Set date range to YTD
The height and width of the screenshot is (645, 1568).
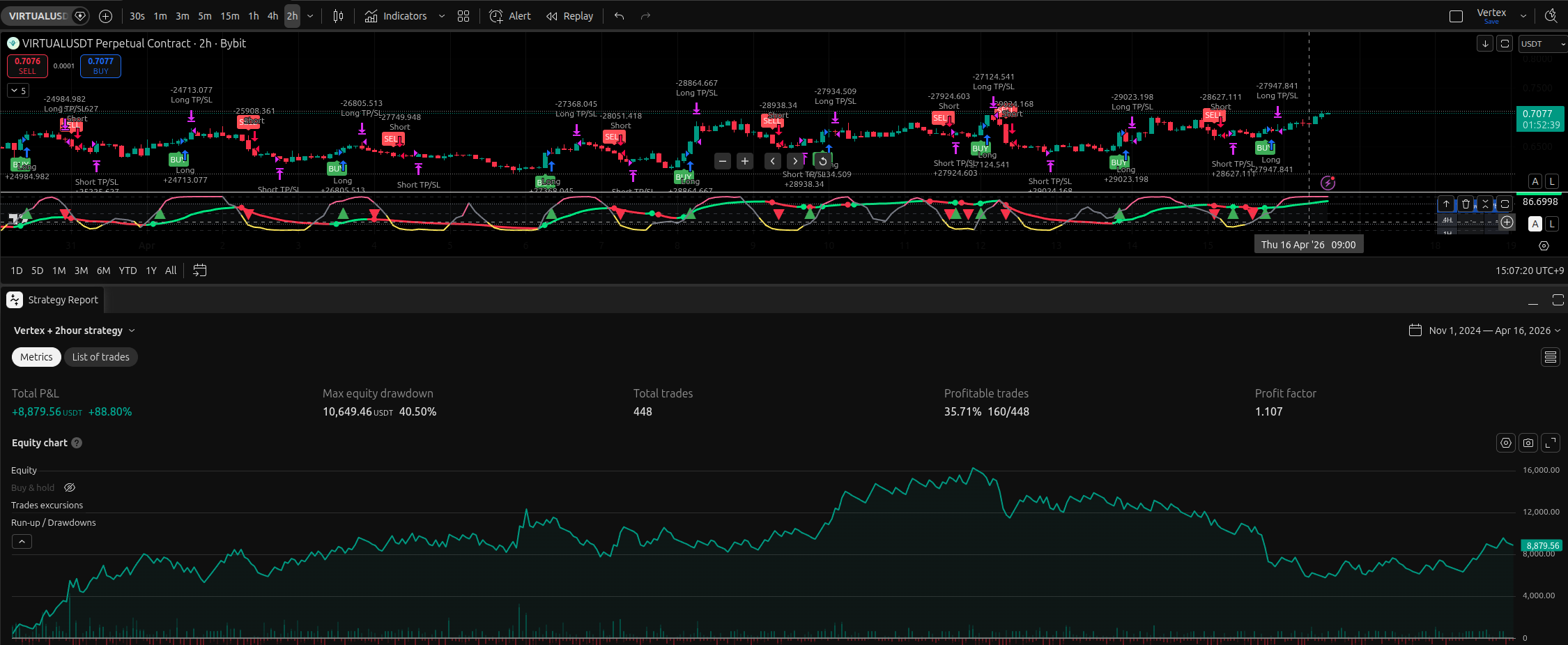tap(128, 271)
